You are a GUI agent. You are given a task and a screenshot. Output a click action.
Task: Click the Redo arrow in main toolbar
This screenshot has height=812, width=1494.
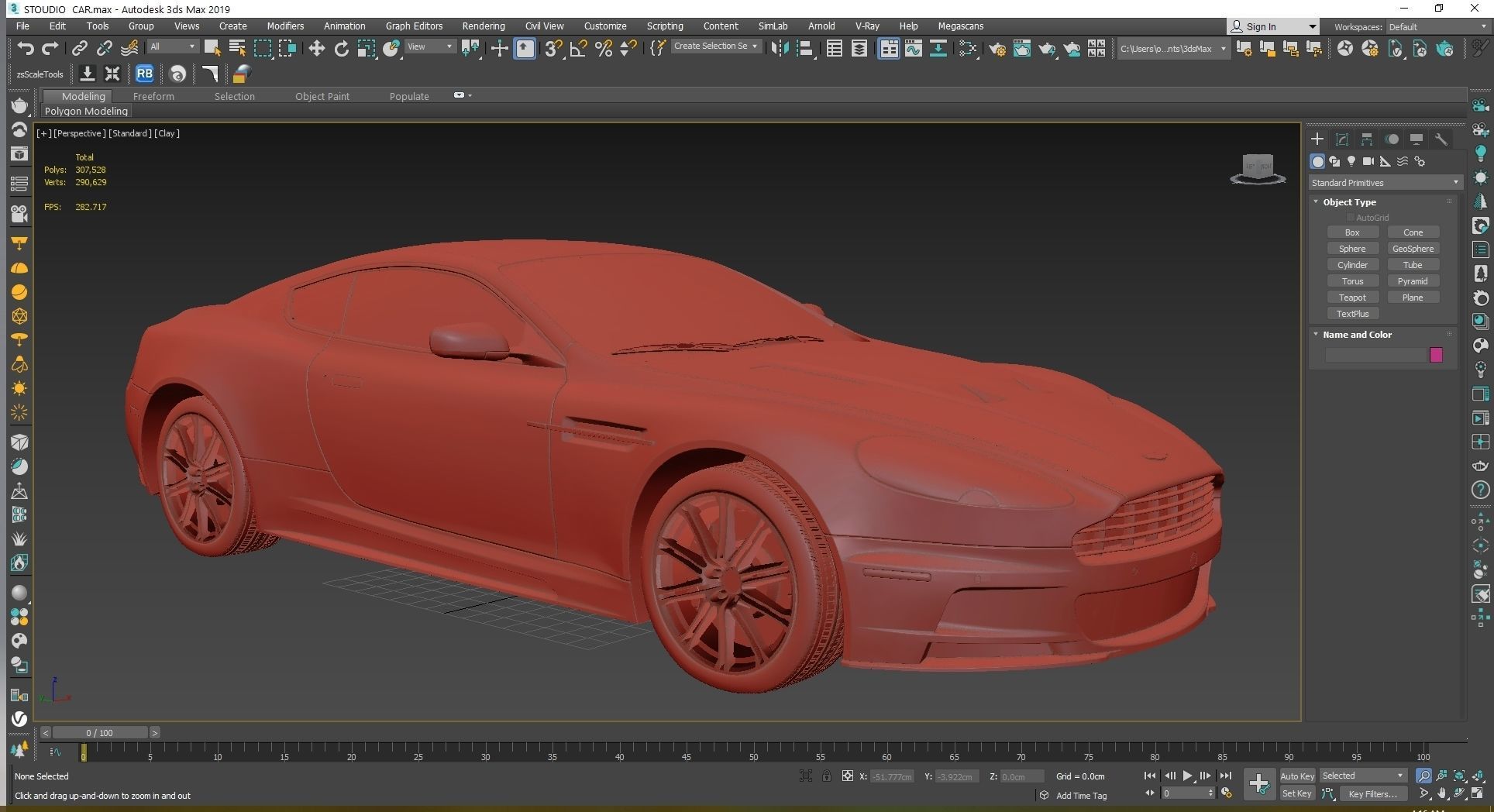[50, 48]
